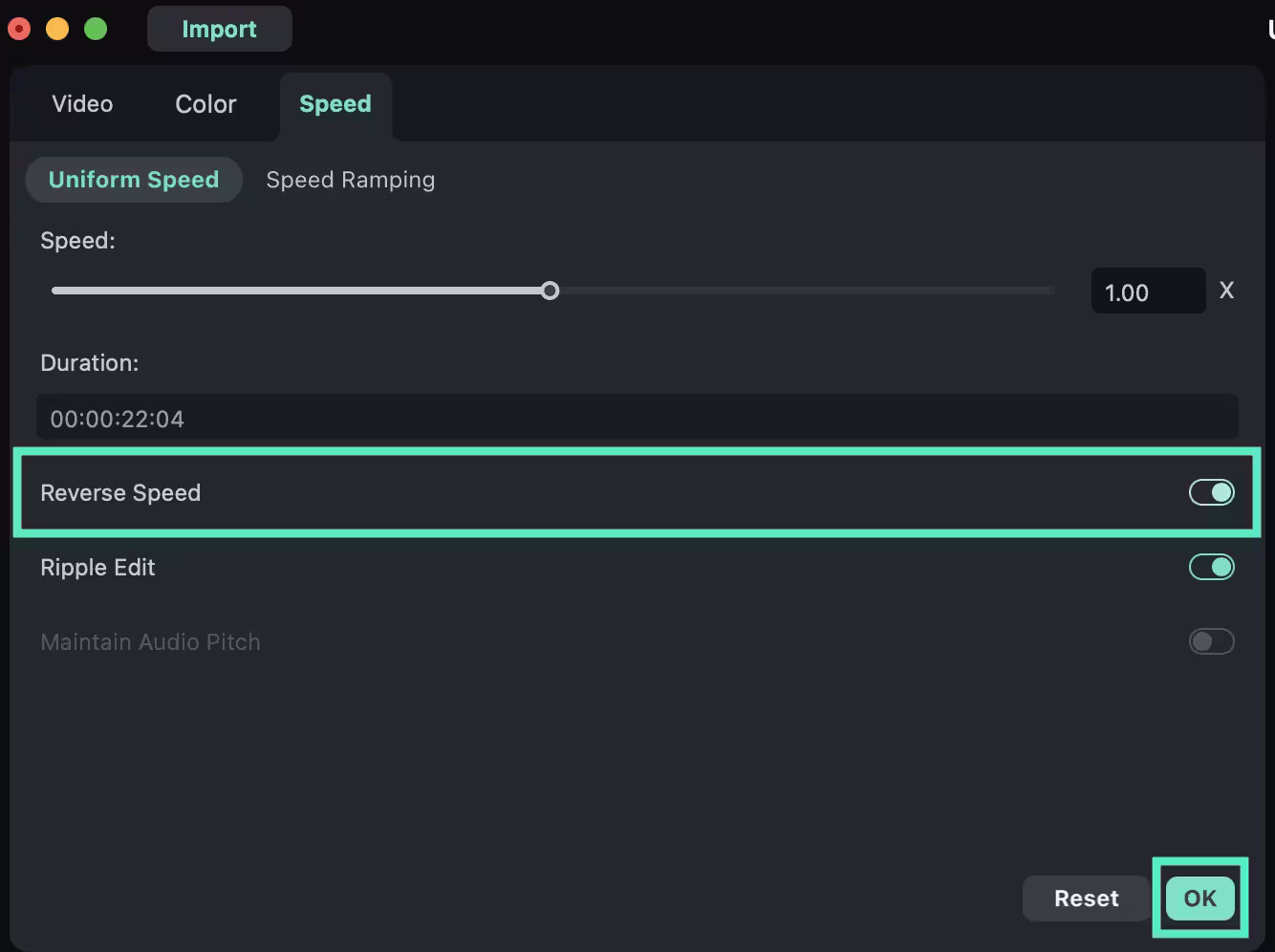Switch to Speed Ramping mode
Viewport: 1275px width, 952px height.
tap(350, 180)
